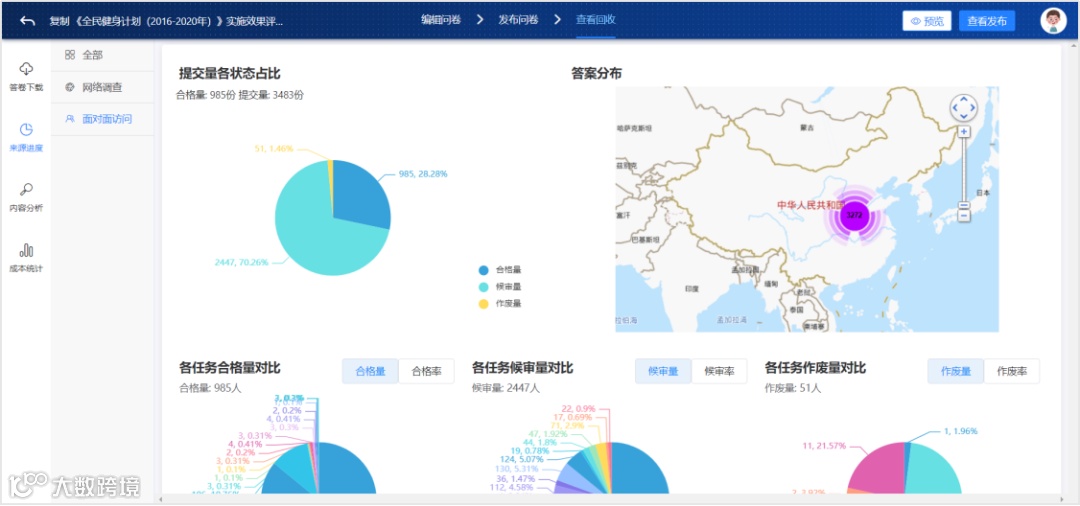
Task: Click the 查看发布 button
Action: (987, 21)
